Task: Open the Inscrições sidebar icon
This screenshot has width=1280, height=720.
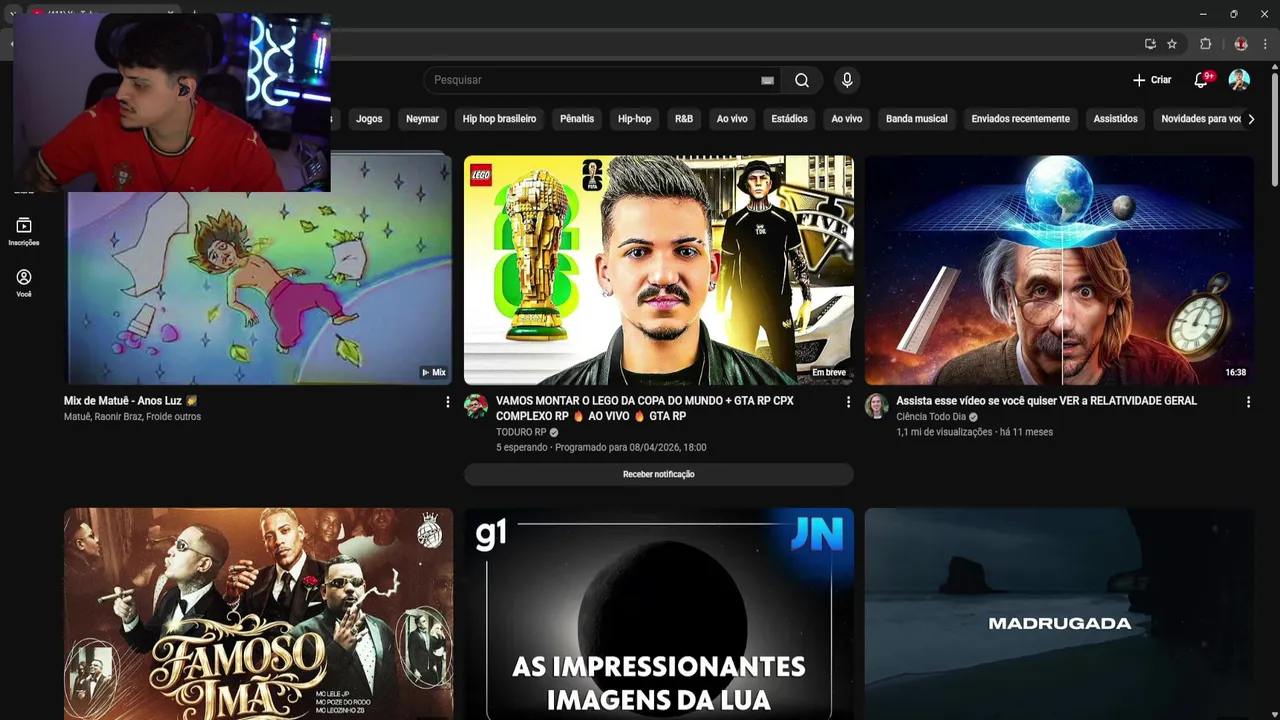Action: pyautogui.click(x=24, y=231)
